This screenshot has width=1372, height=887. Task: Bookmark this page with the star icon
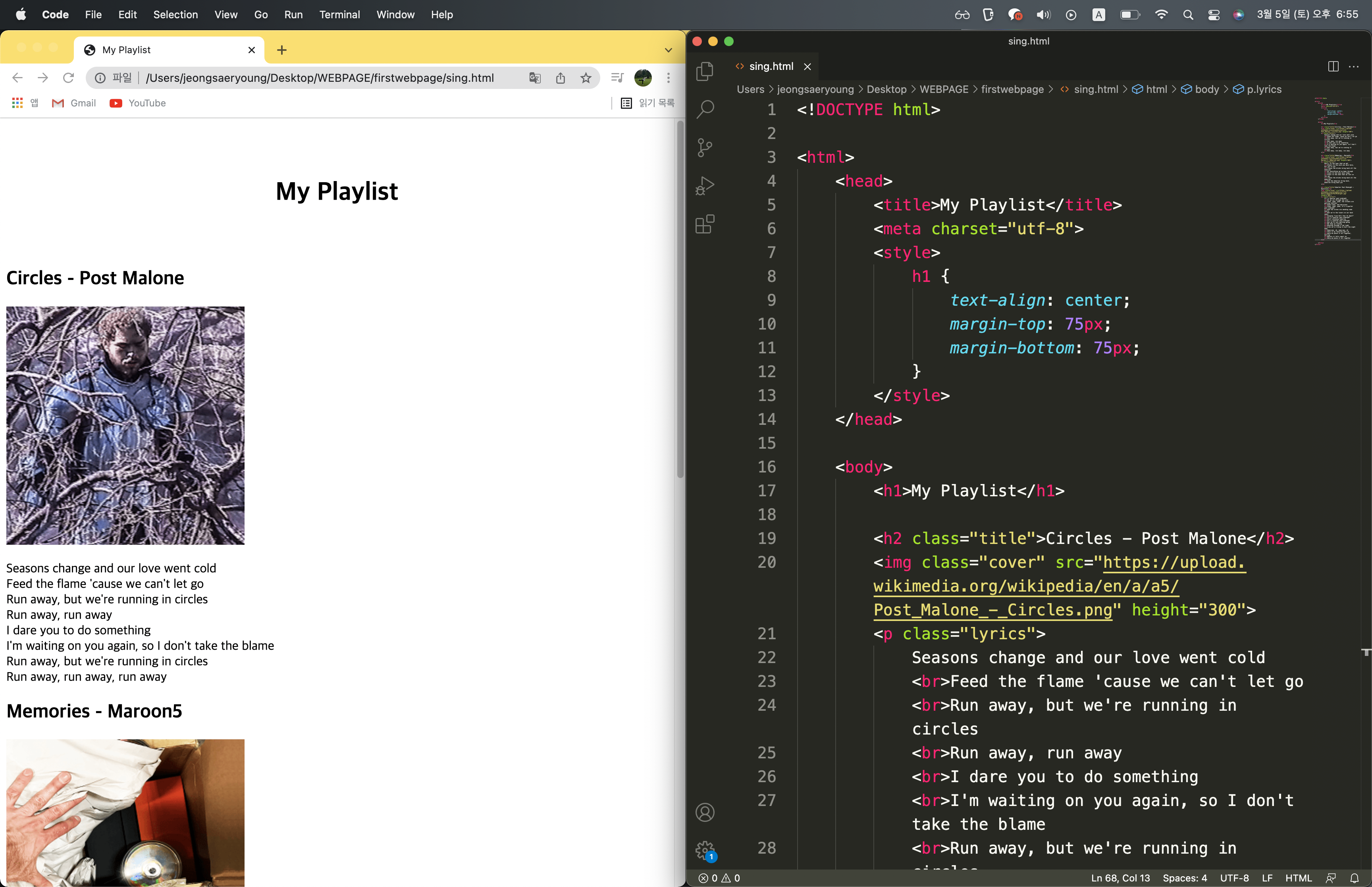tap(586, 78)
